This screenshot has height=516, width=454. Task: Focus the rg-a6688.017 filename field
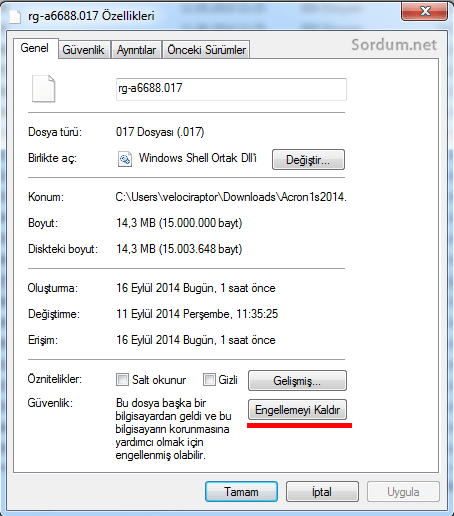click(231, 89)
